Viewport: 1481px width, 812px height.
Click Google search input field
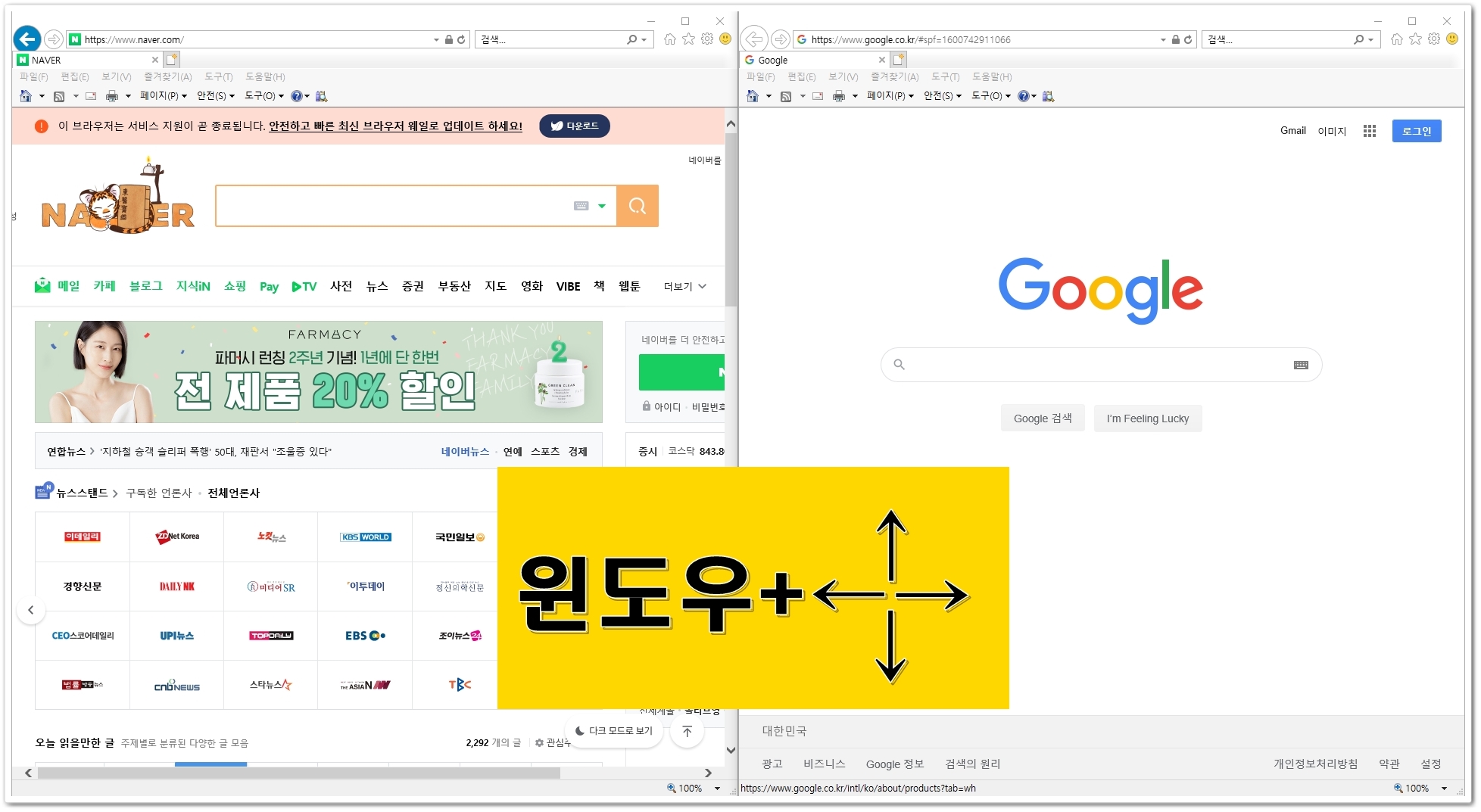click(1100, 365)
